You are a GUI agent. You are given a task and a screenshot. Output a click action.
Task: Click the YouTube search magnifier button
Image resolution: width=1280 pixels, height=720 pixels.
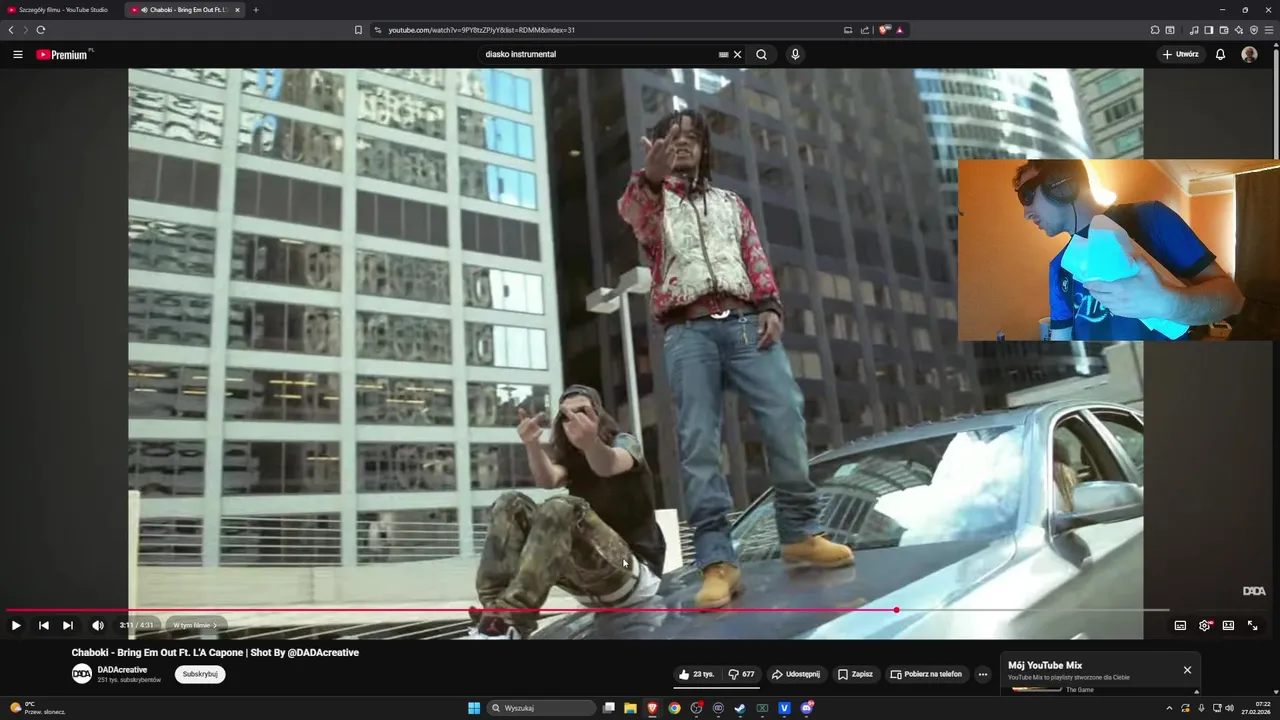(x=761, y=55)
